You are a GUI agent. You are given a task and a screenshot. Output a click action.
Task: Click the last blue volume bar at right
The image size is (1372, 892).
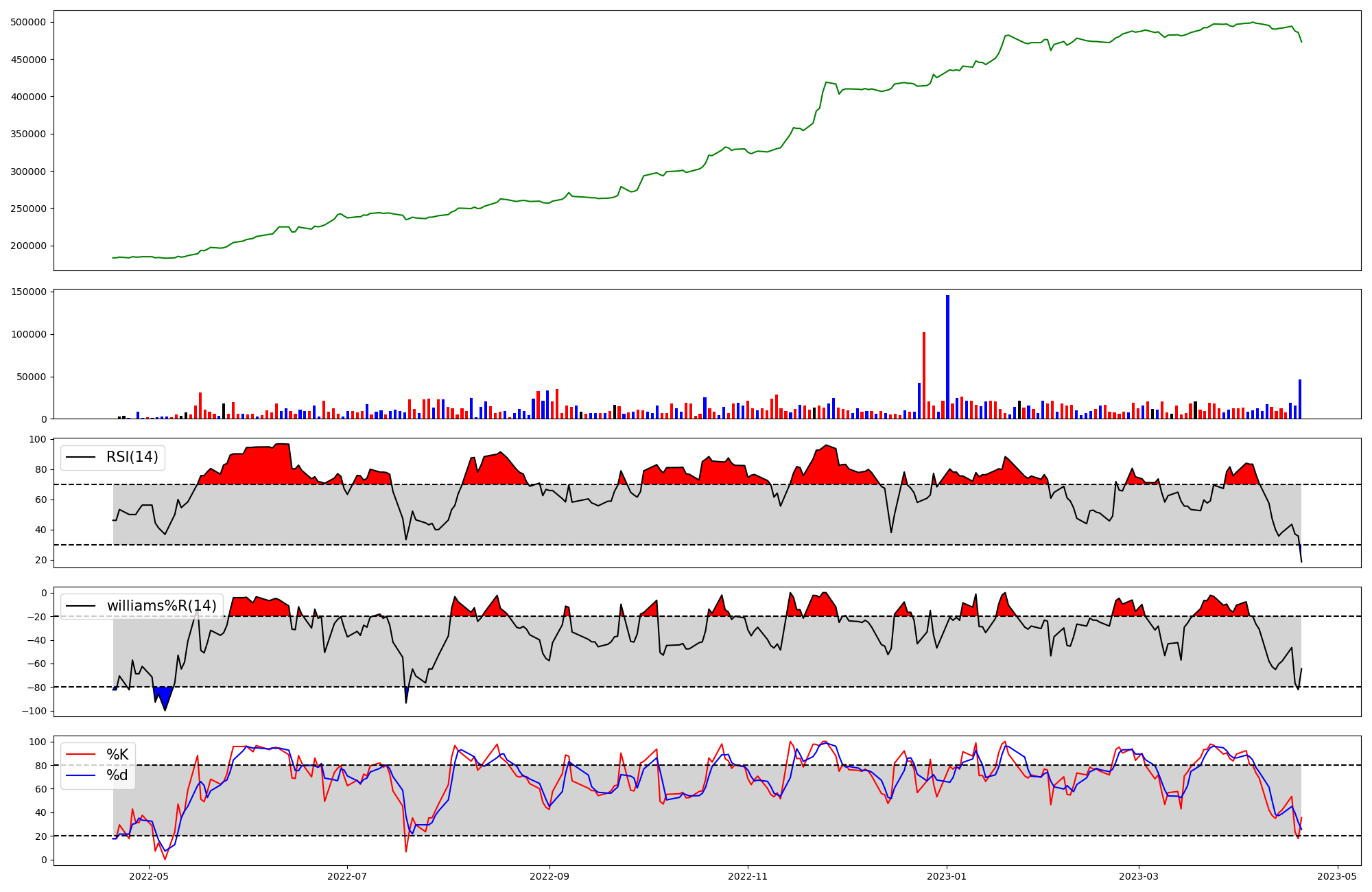pyautogui.click(x=1299, y=399)
